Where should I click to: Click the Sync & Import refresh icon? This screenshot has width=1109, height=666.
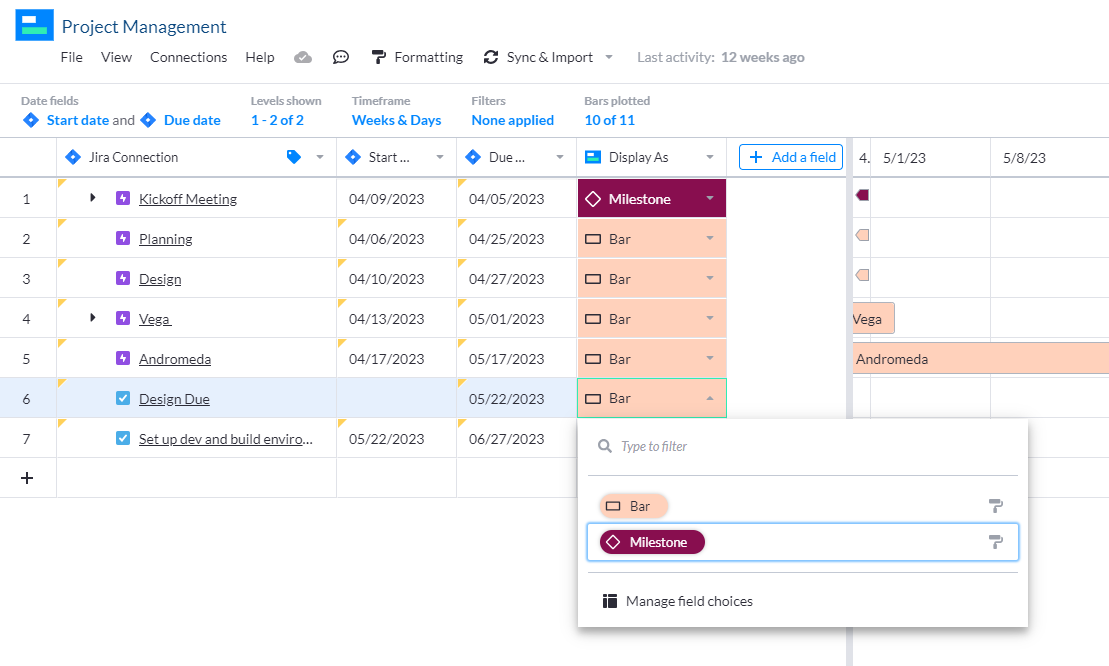(x=490, y=57)
